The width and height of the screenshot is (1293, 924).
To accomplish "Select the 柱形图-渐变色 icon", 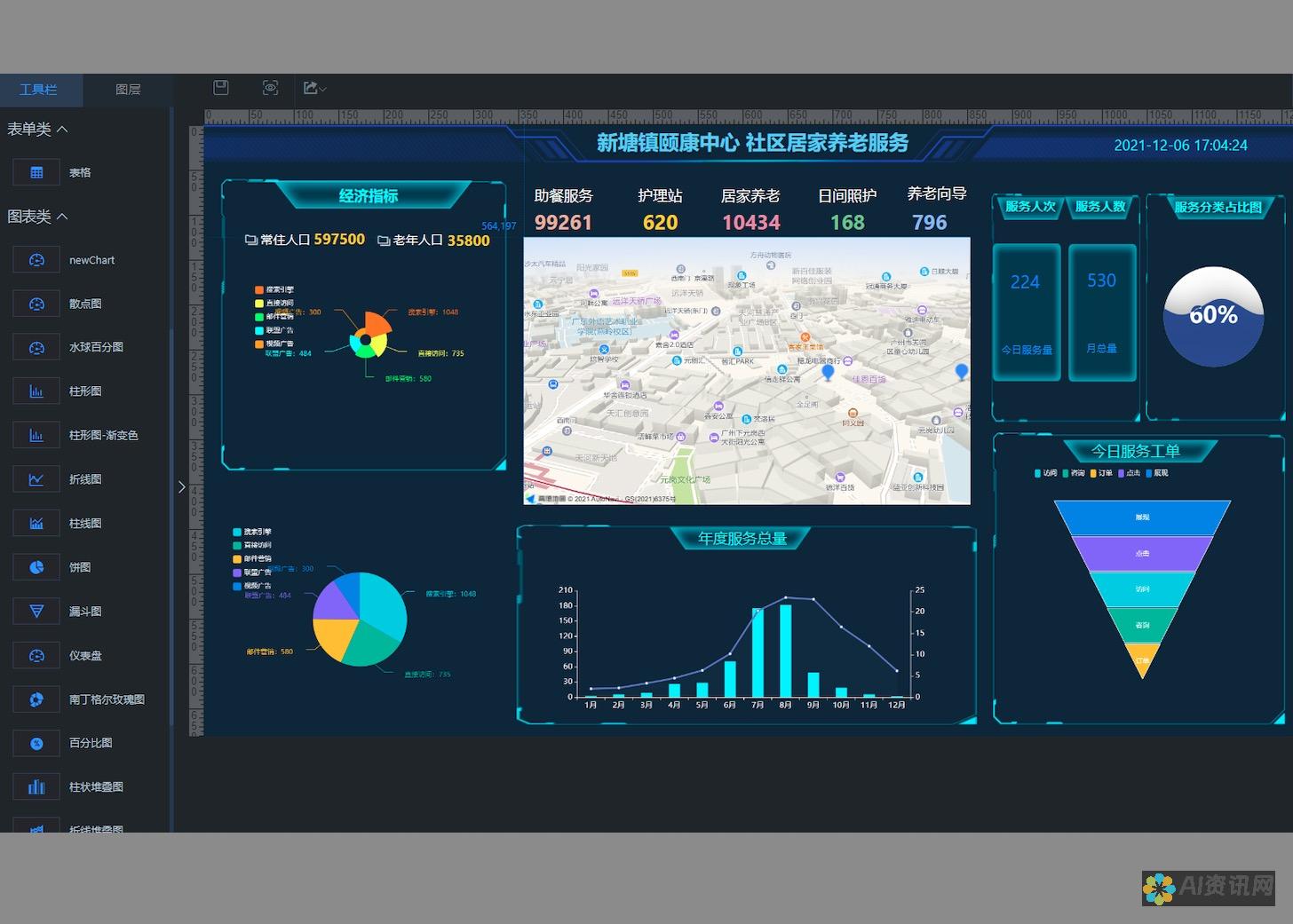I will pyautogui.click(x=36, y=436).
